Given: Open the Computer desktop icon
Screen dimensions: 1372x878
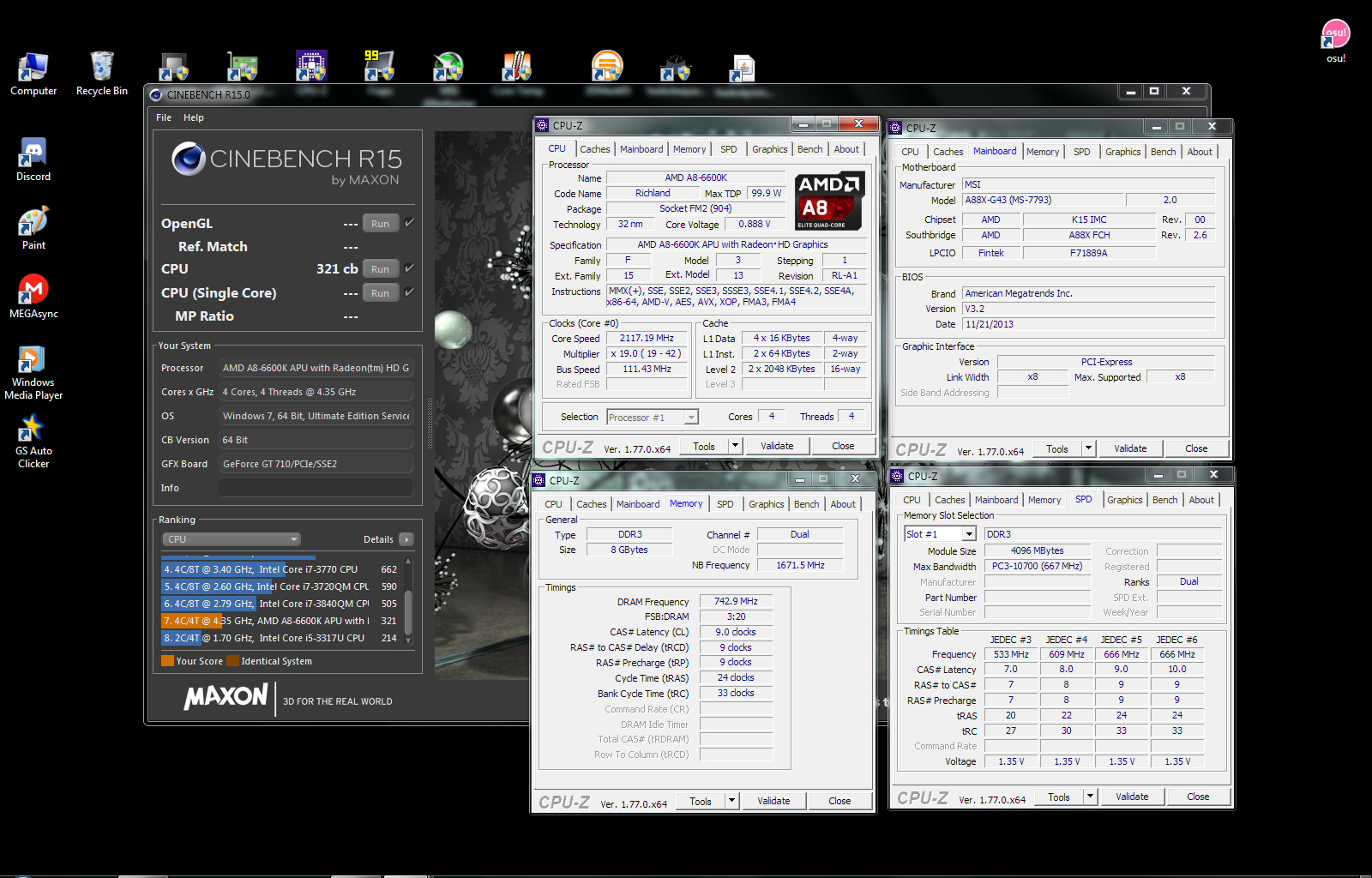Looking at the screenshot, I should [33, 74].
